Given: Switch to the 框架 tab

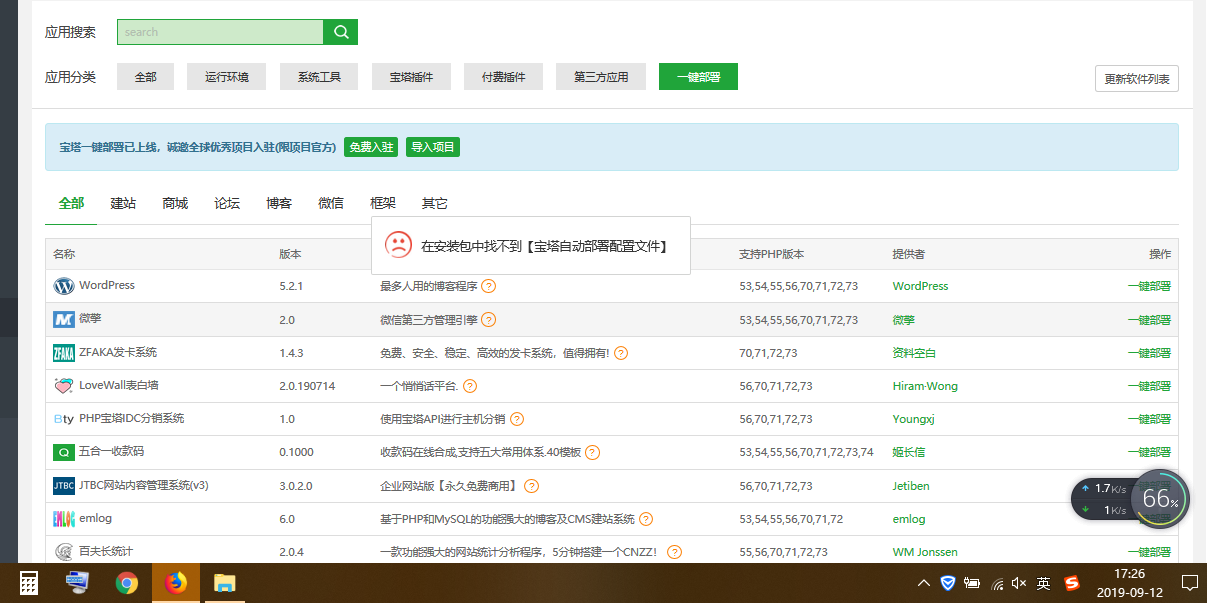Looking at the screenshot, I should tap(383, 203).
